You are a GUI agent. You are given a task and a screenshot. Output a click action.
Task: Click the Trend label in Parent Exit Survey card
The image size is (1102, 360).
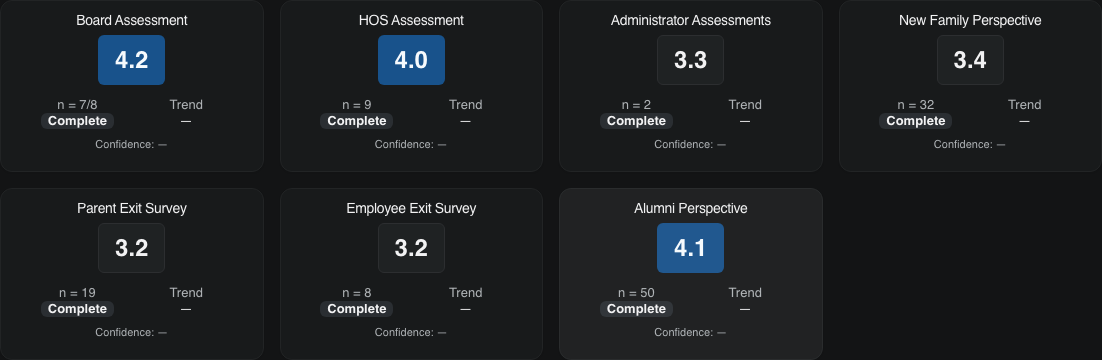click(x=186, y=292)
